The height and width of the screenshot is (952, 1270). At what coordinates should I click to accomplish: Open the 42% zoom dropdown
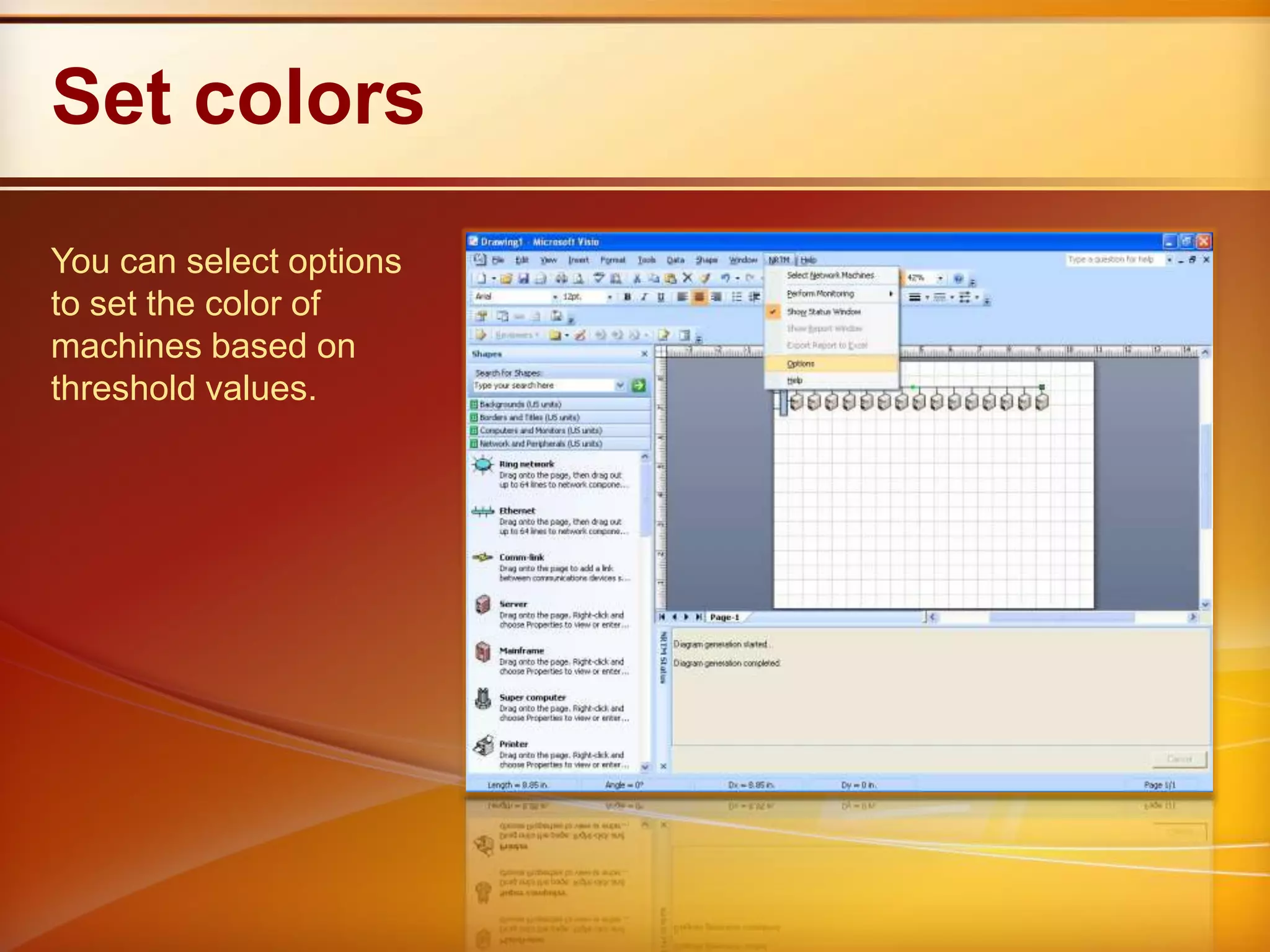point(940,279)
